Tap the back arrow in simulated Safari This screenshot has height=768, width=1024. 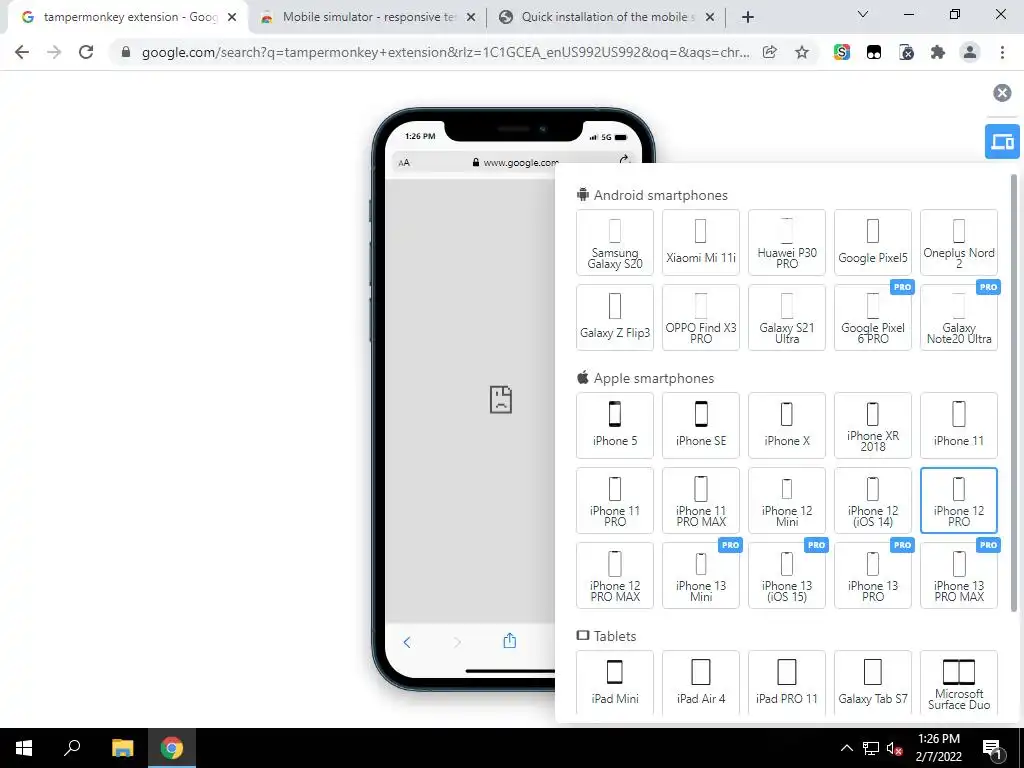(407, 643)
